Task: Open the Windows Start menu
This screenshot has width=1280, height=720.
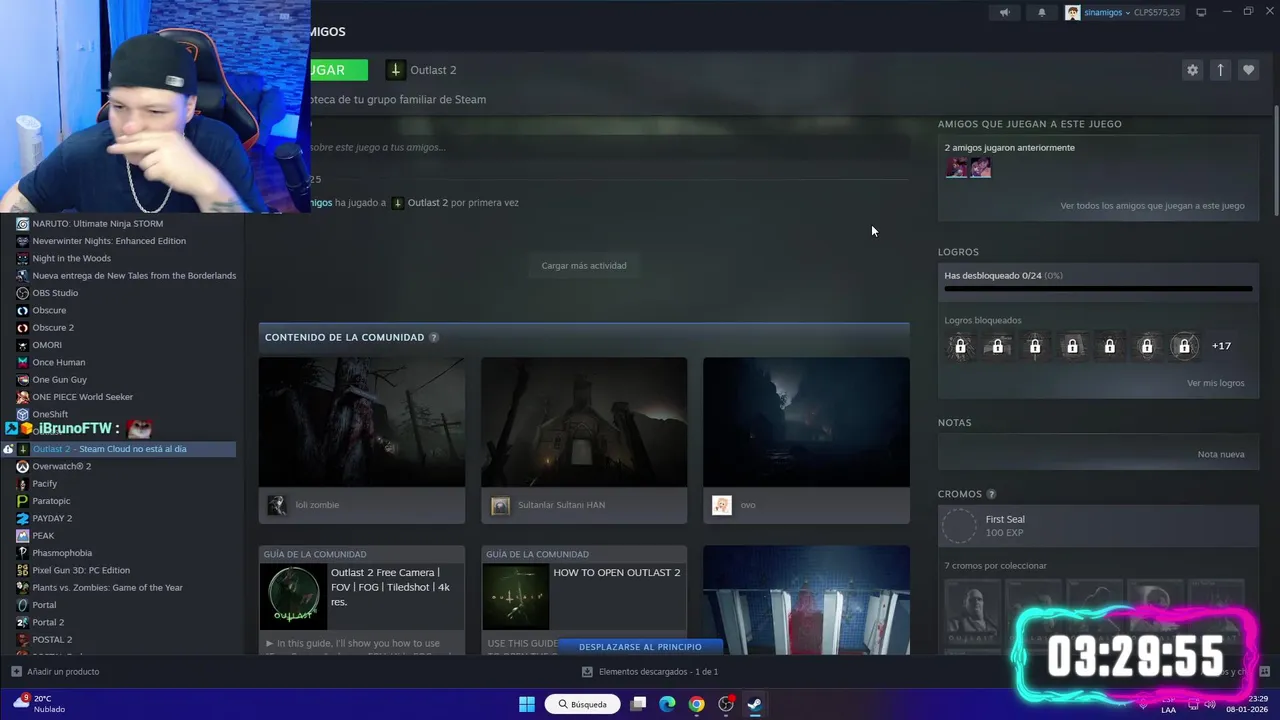Action: (x=527, y=704)
